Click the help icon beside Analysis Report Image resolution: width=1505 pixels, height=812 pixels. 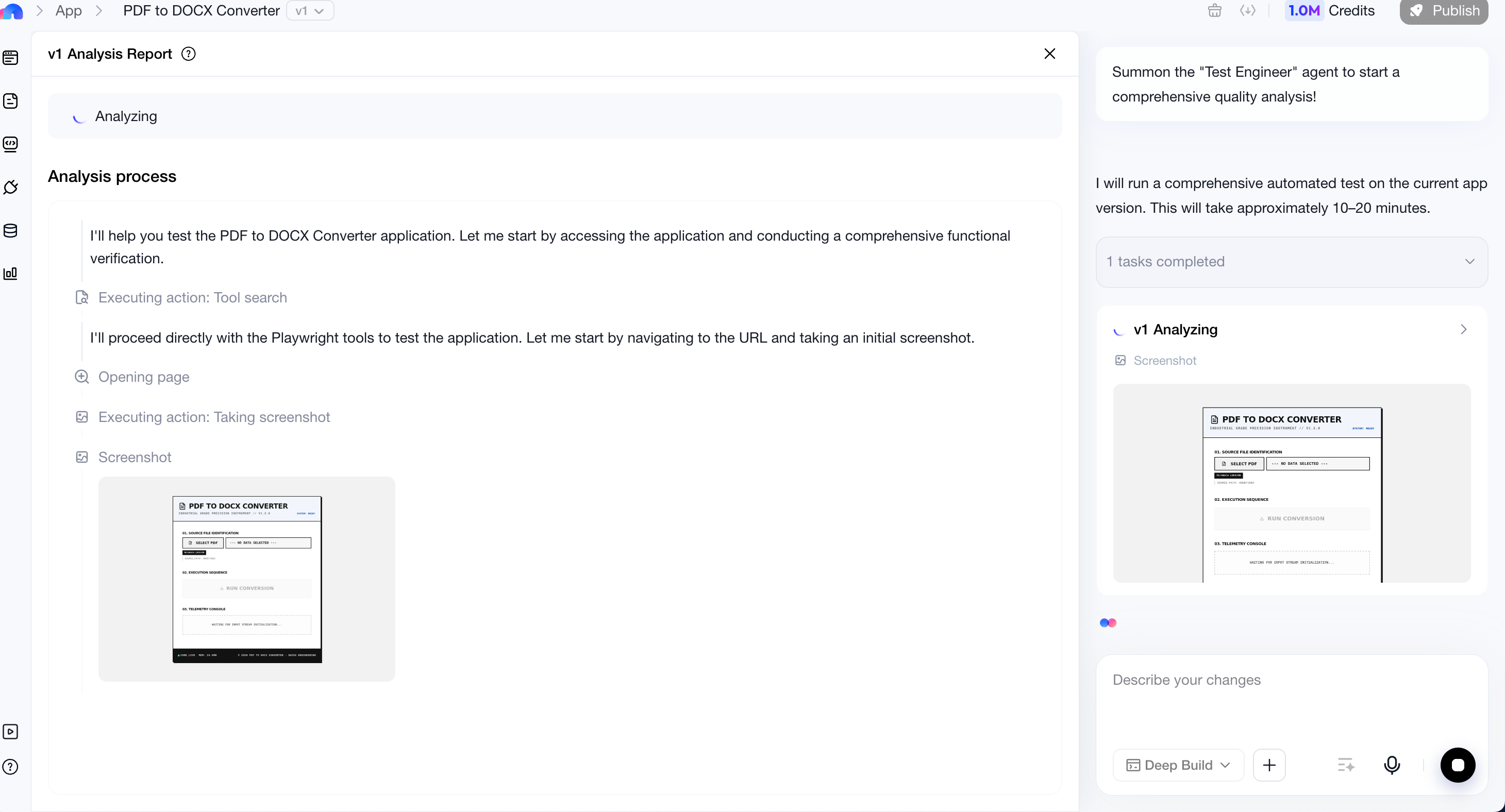[188, 54]
